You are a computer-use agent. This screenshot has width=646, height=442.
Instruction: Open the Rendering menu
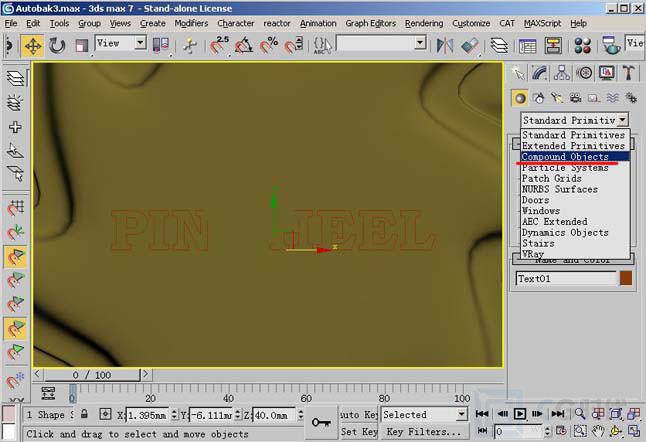[x=424, y=23]
